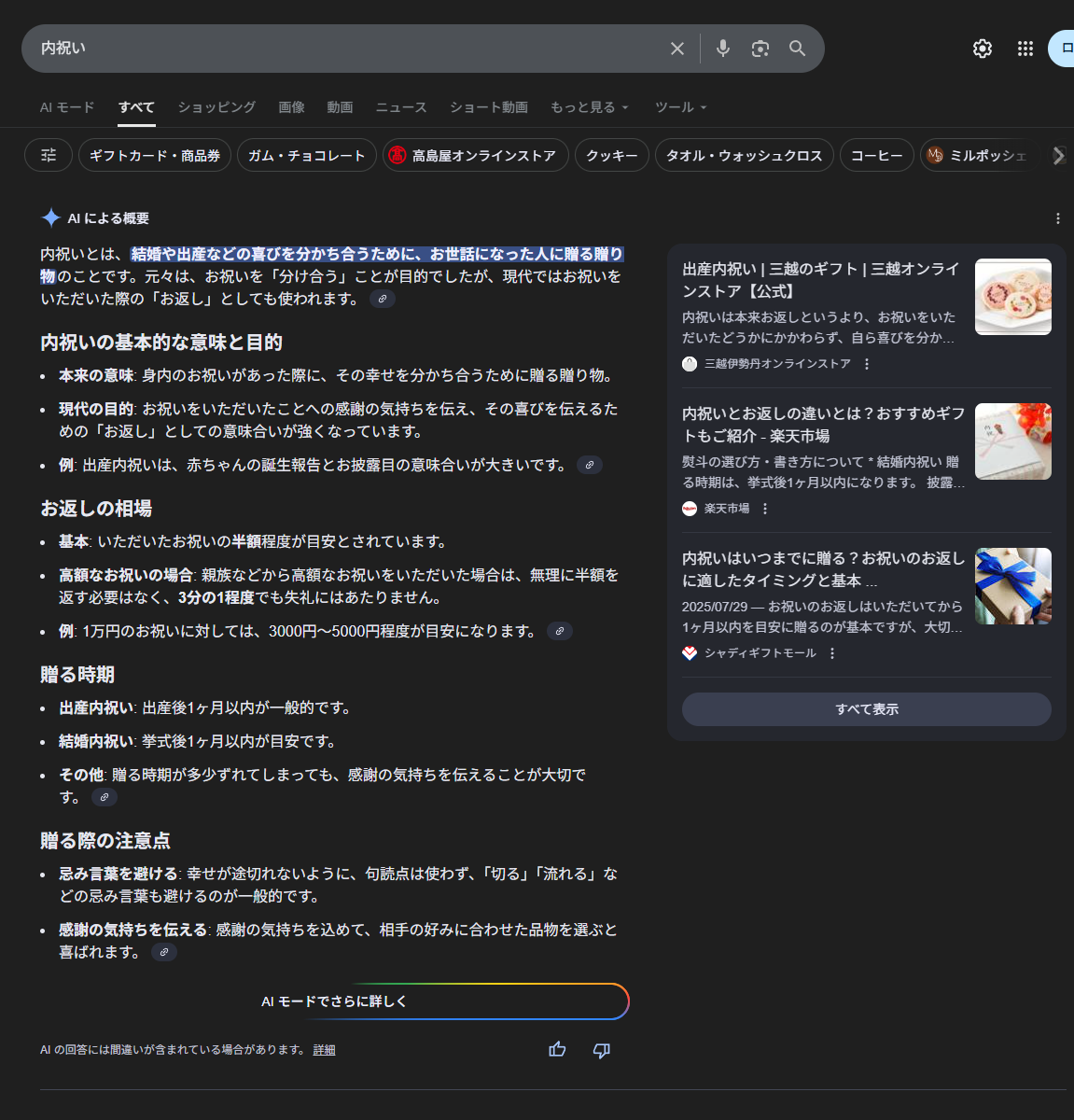
Task: Open the Google apps grid
Action: coord(1025,49)
